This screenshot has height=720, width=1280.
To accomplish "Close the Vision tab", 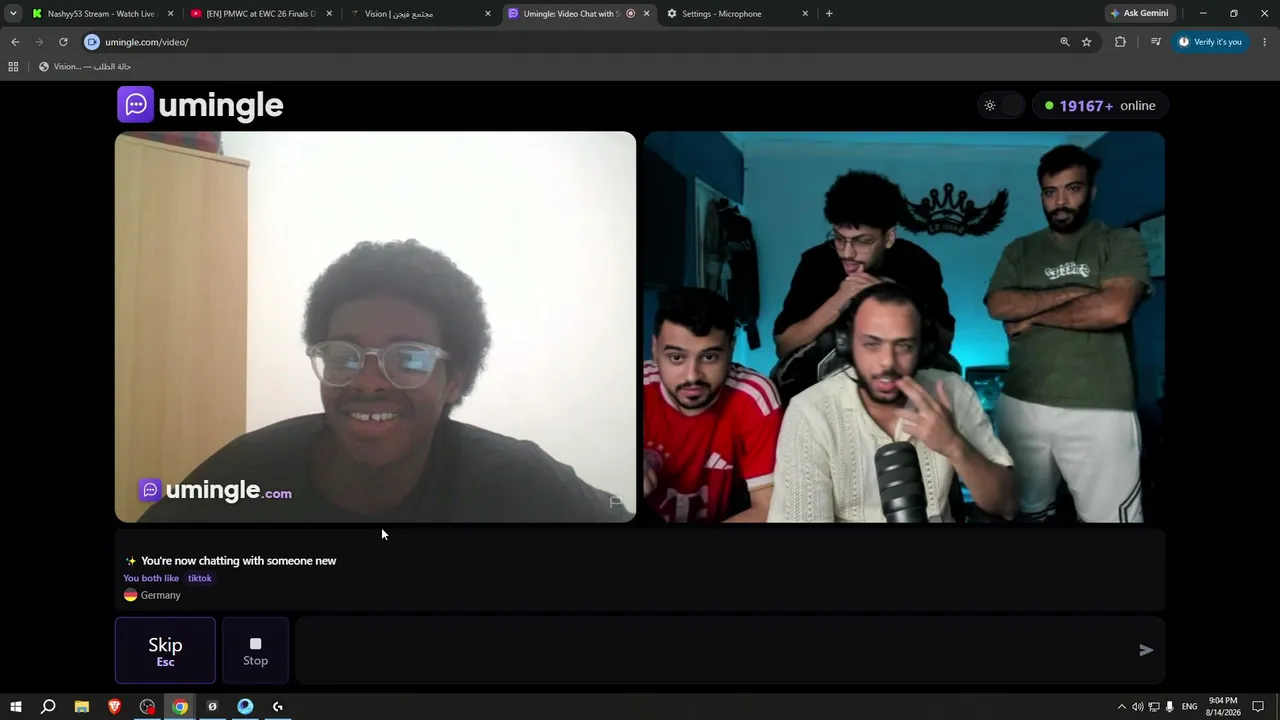I will coord(488,14).
